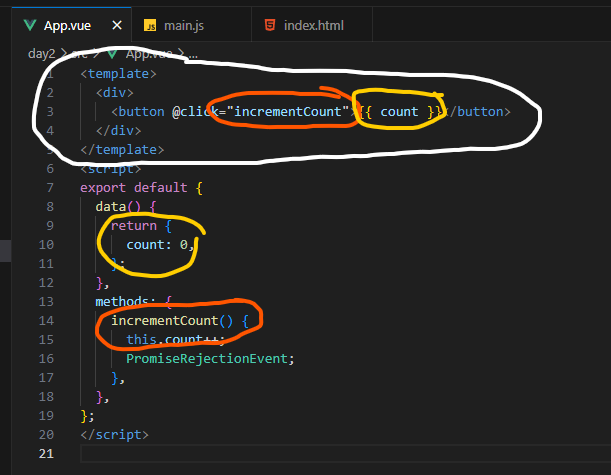
Task: Place cursor on empty line 21
Action: click(x=345, y=454)
